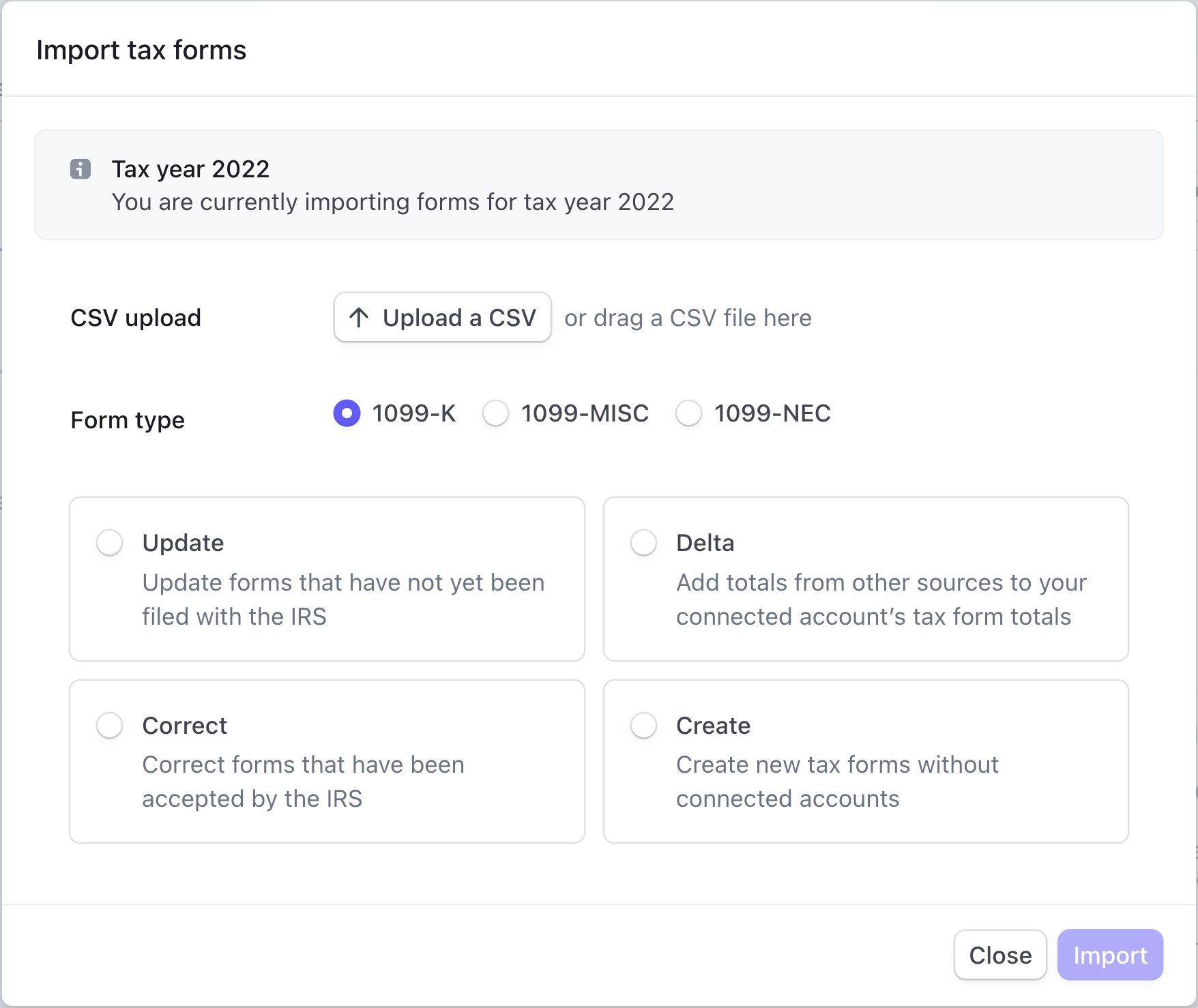Screen dimensions: 1198x1008
Task: Choose the Update import mode
Action: tap(109, 543)
